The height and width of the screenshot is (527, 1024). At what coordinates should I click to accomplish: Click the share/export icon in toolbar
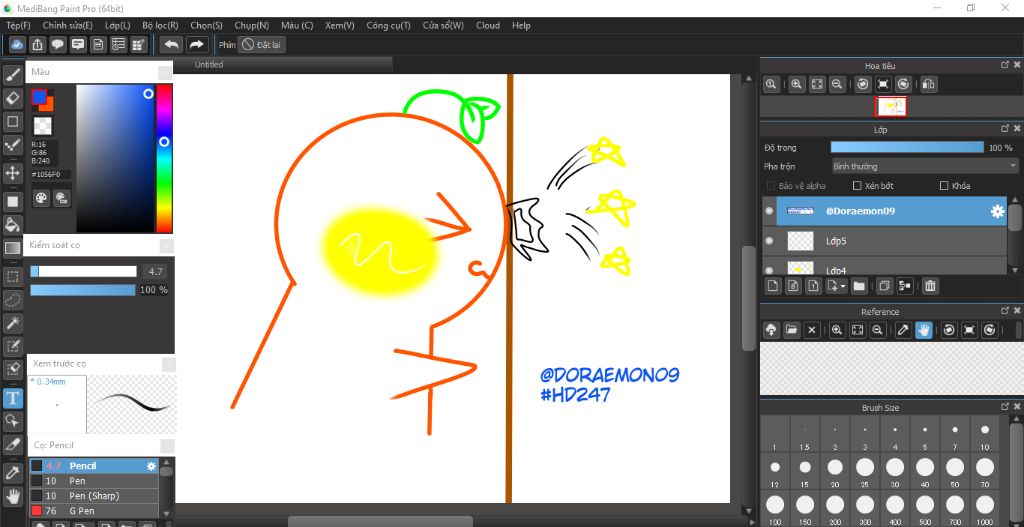[x=37, y=44]
